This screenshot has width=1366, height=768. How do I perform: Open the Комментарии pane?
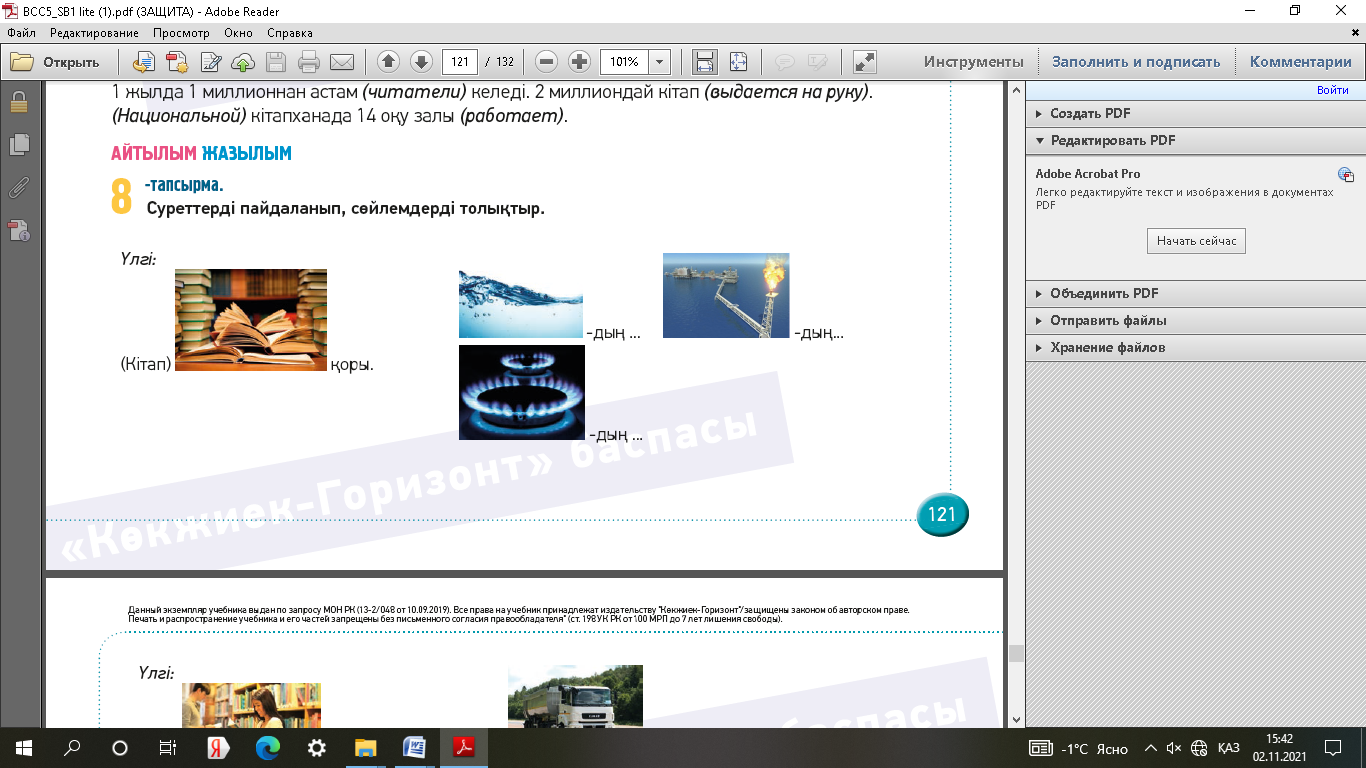pyautogui.click(x=1301, y=62)
